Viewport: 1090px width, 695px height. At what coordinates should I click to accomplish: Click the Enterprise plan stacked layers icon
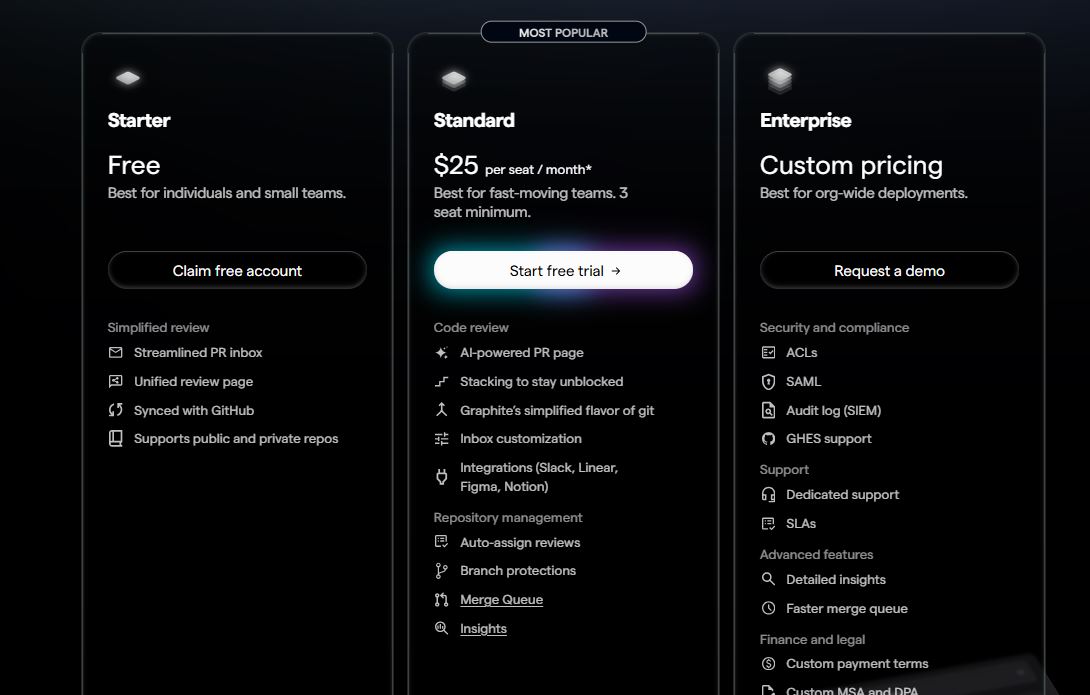(x=779, y=79)
